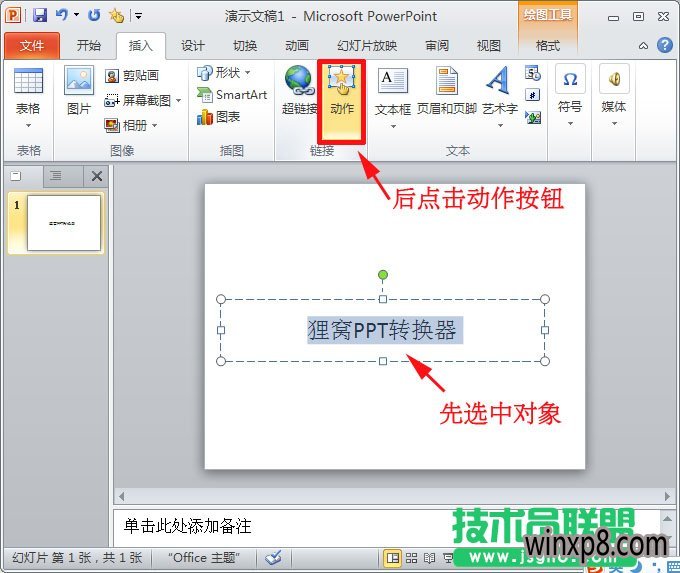Insert slide number icon
Screen dimensions: 680x573
point(533,95)
